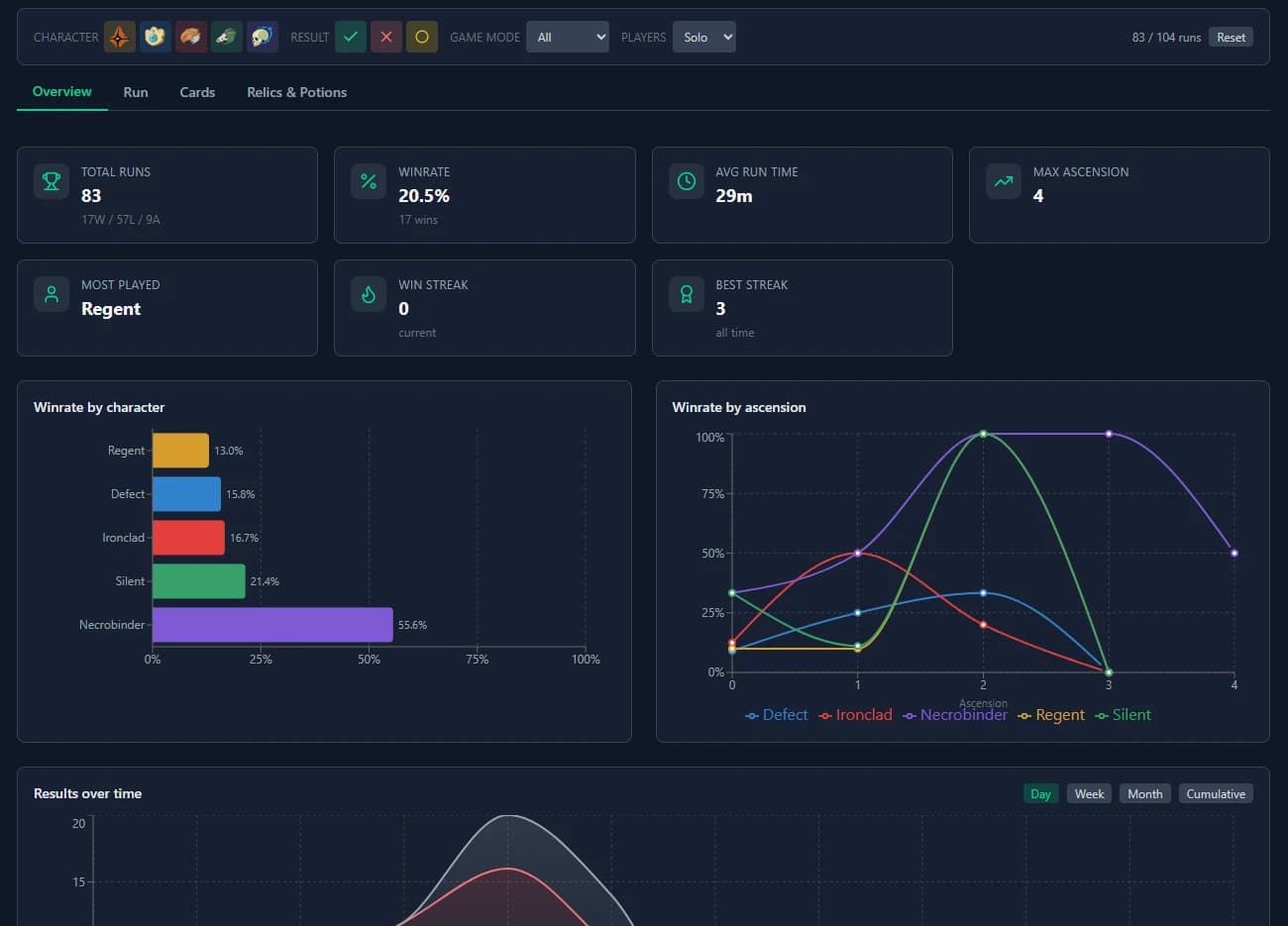Image resolution: width=1288 pixels, height=926 pixels.
Task: Filter results by wins using checkmark icon
Action: (x=351, y=37)
